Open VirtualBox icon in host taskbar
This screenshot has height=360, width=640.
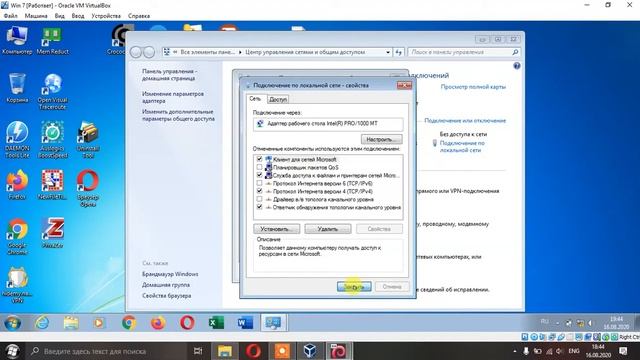click(310, 351)
